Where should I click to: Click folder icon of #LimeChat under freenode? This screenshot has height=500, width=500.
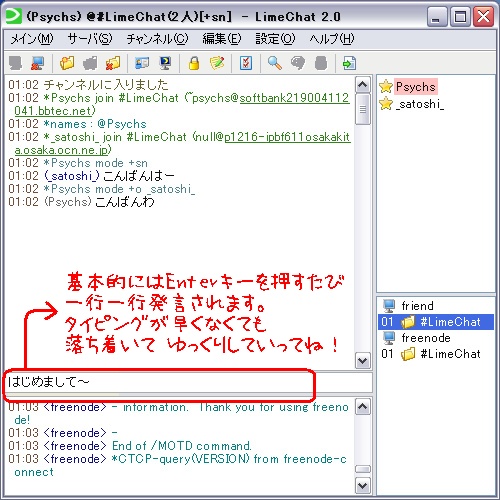[408, 354]
